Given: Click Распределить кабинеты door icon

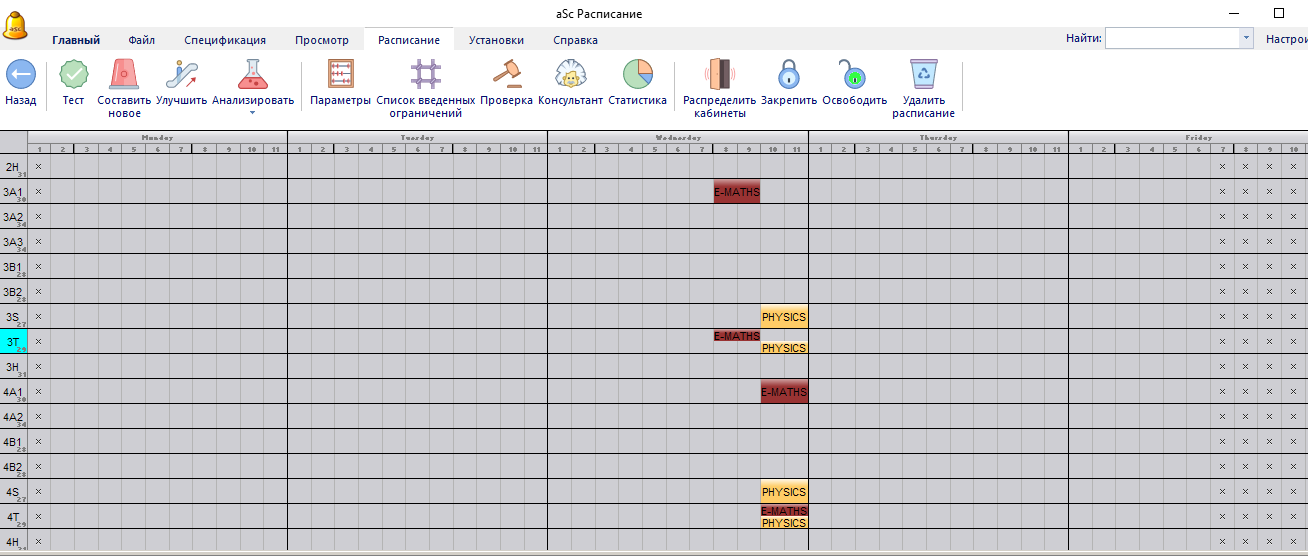Looking at the screenshot, I should point(720,75).
